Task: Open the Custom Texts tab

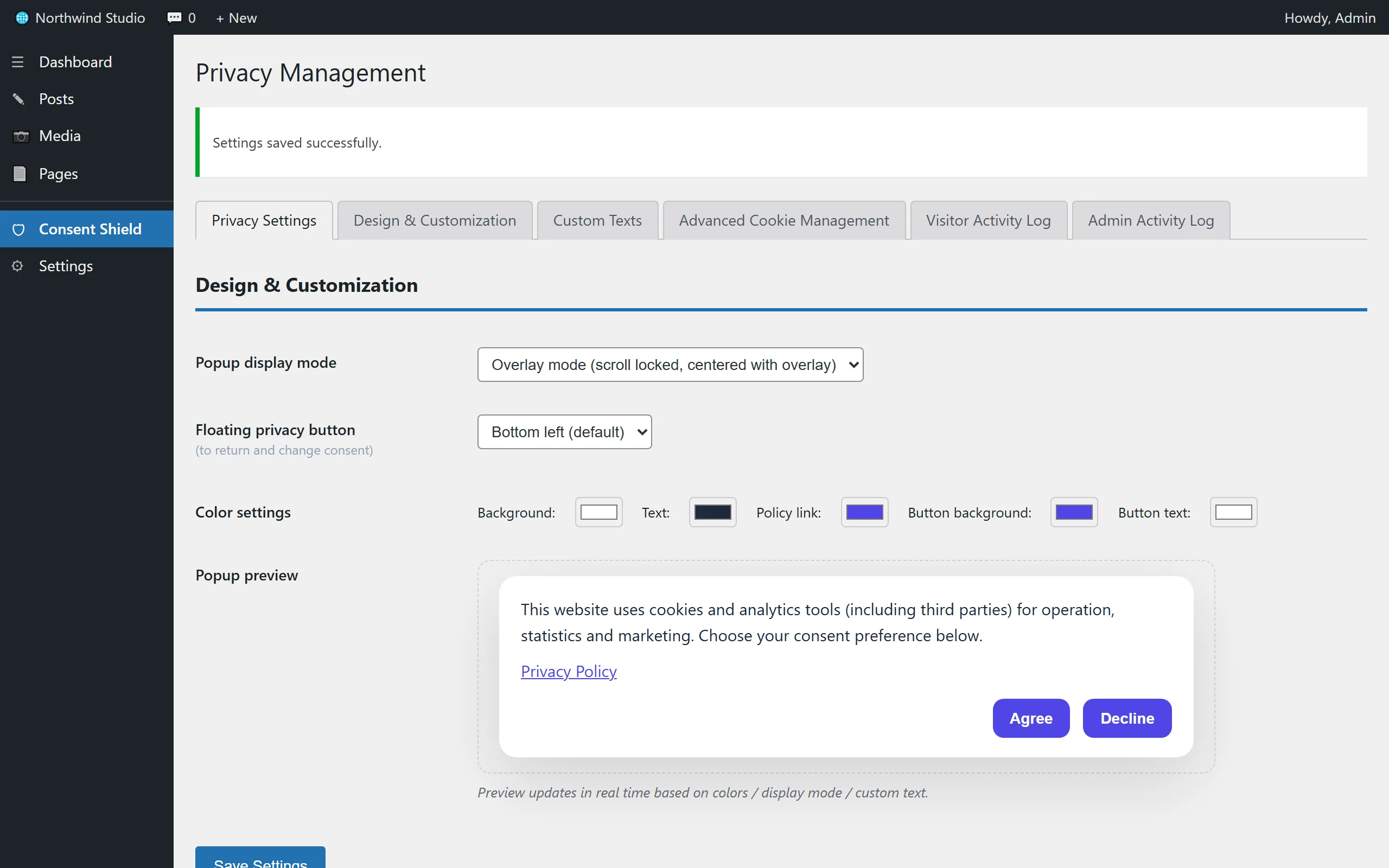Action: [597, 220]
